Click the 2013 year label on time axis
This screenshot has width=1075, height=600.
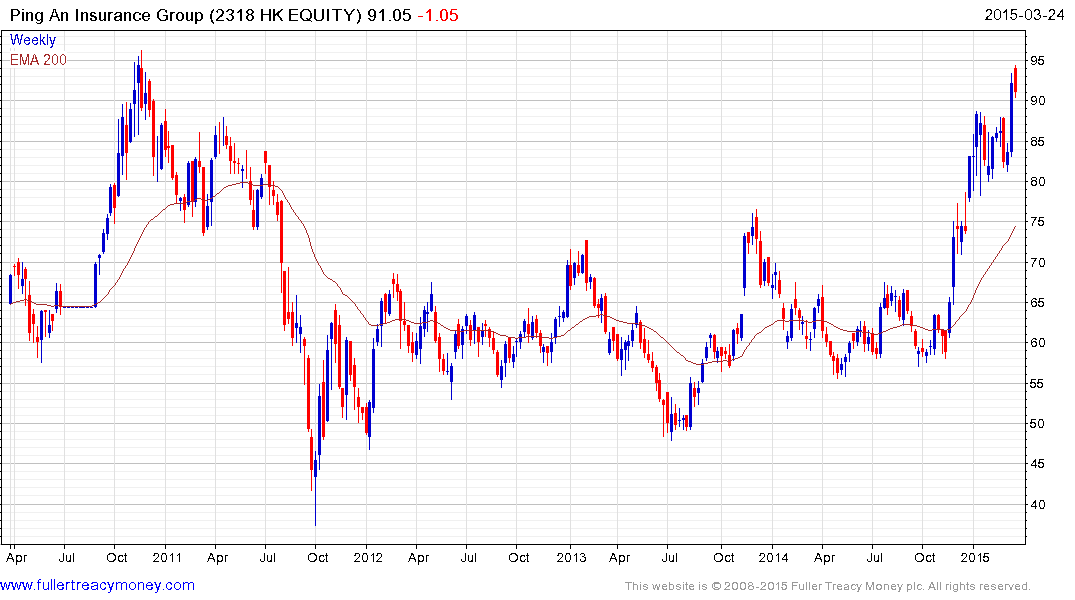(572, 557)
